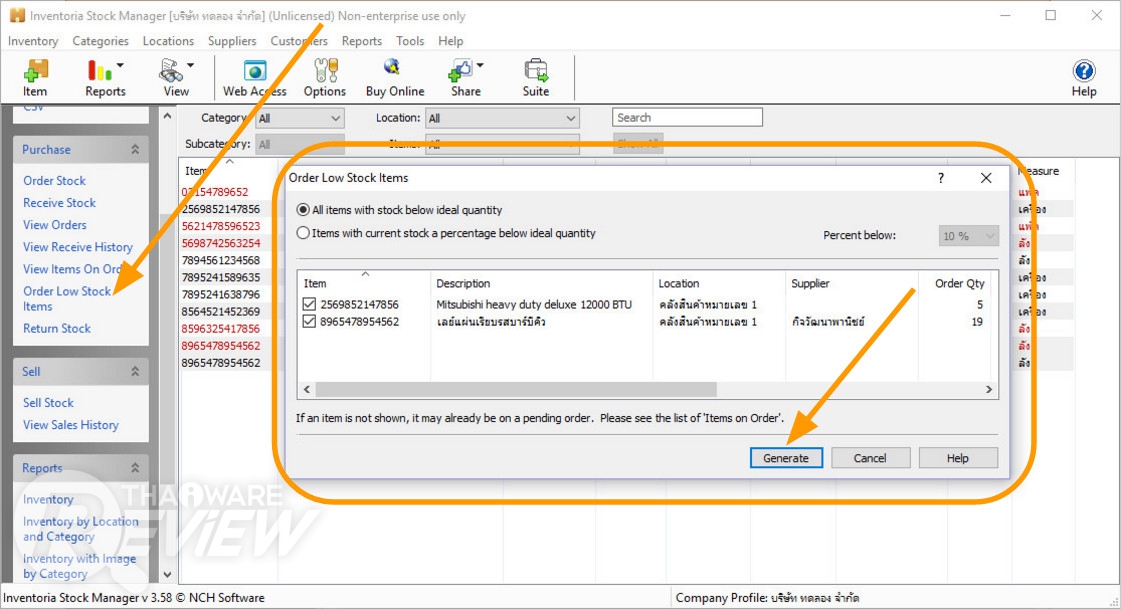This screenshot has width=1121, height=609.
Task: Open the Order Low Stock Items link
Action: [x=66, y=299]
